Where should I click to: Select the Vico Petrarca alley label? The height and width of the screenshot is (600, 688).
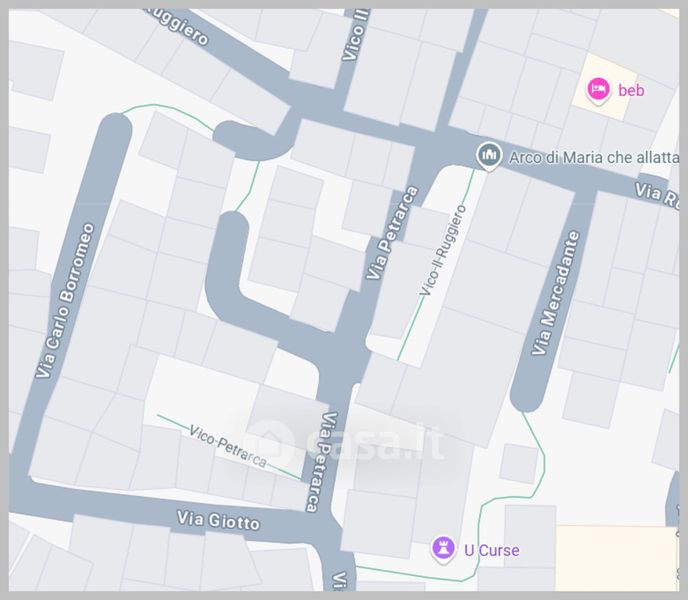coord(228,446)
